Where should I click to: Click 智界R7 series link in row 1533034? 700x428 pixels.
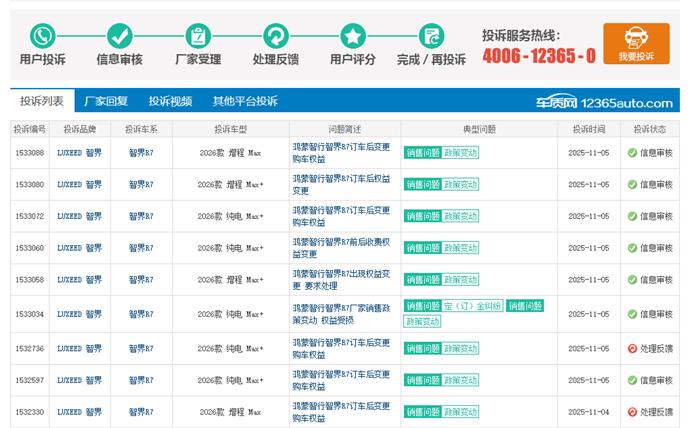coord(142,314)
